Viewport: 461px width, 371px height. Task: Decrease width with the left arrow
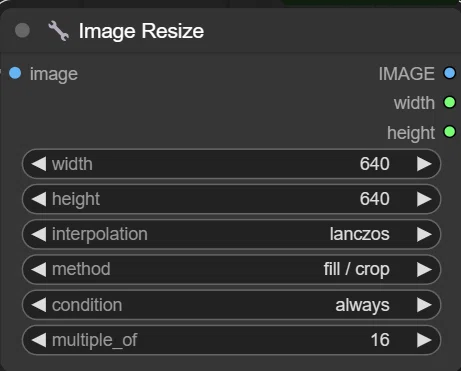[x=39, y=164]
